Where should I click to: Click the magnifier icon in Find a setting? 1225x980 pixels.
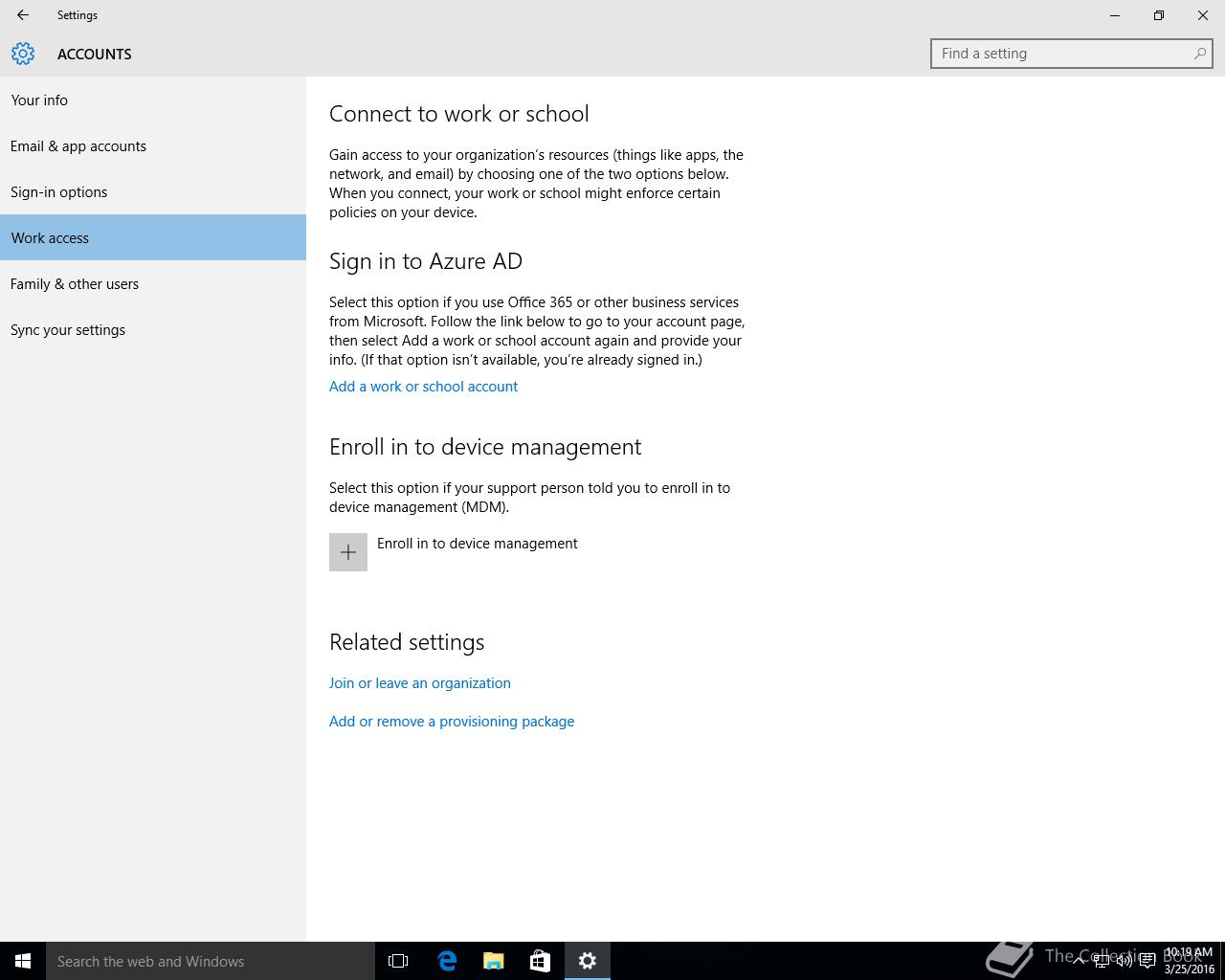pos(1199,54)
